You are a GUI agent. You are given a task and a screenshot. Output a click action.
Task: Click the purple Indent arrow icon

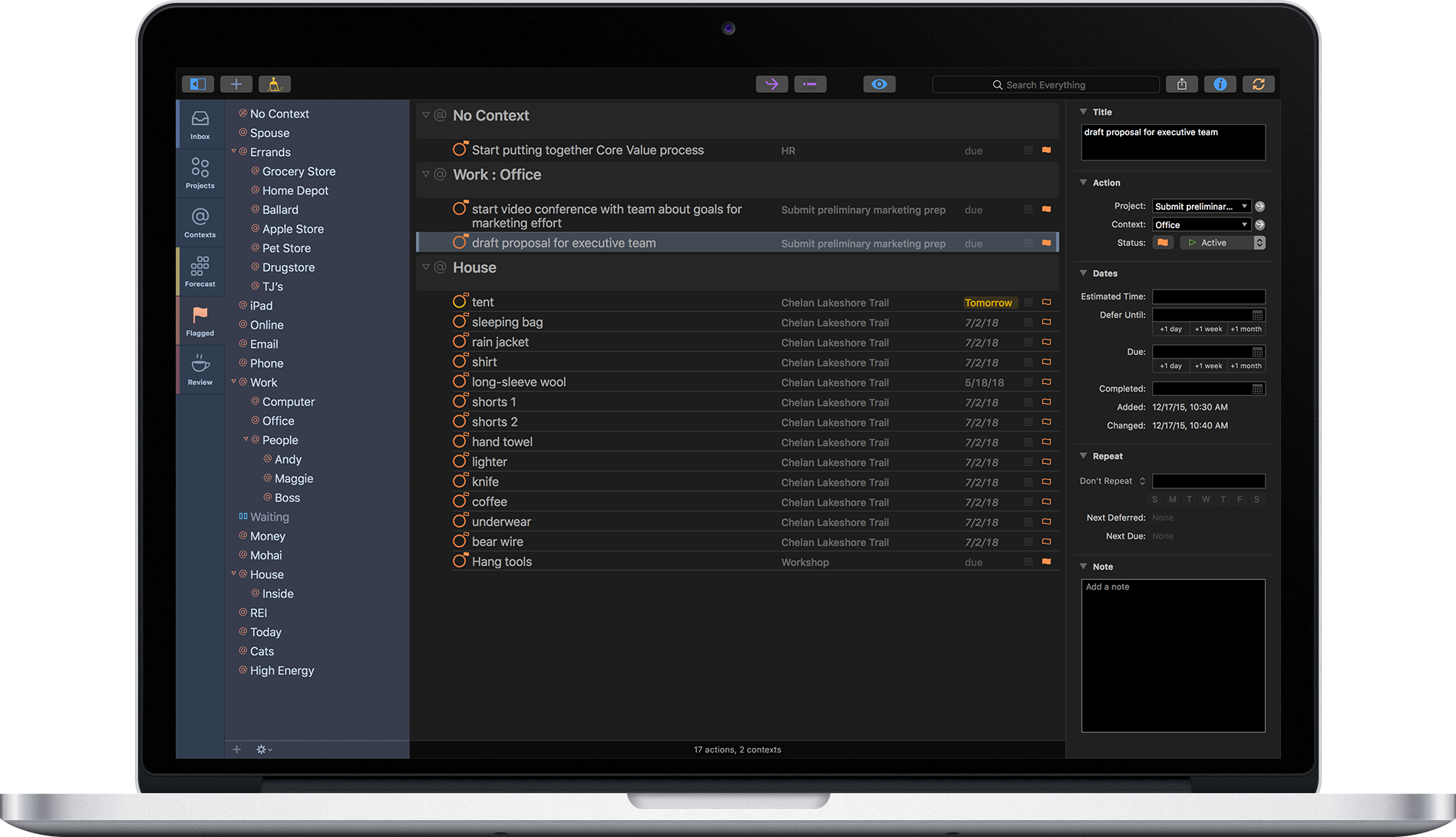click(x=771, y=84)
